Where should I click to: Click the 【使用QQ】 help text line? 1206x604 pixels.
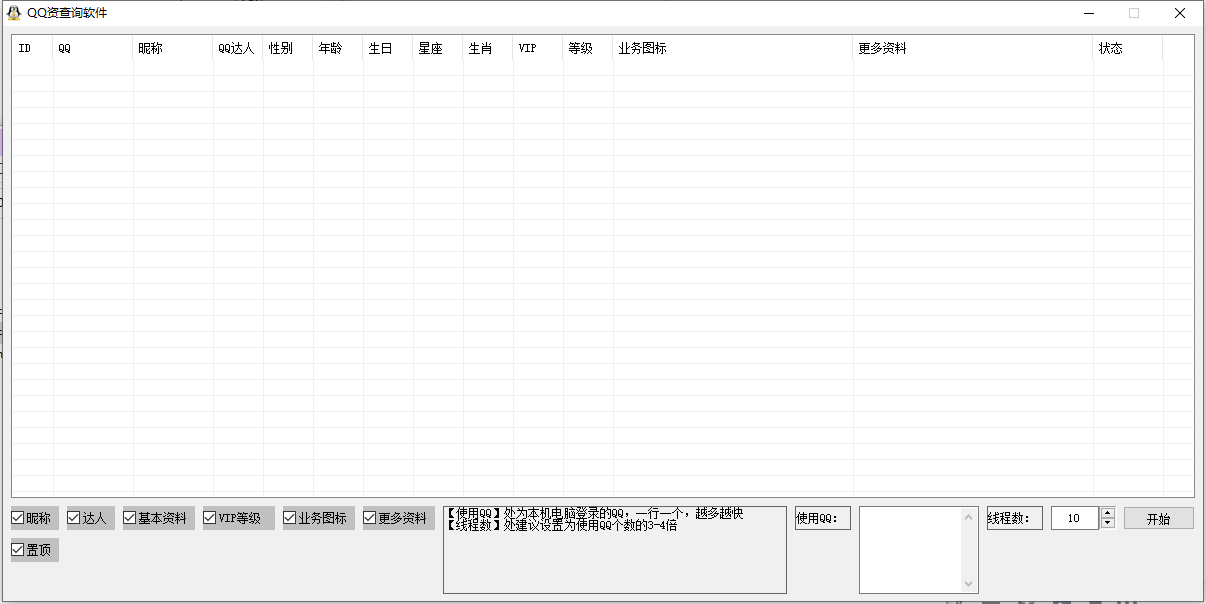click(595, 513)
